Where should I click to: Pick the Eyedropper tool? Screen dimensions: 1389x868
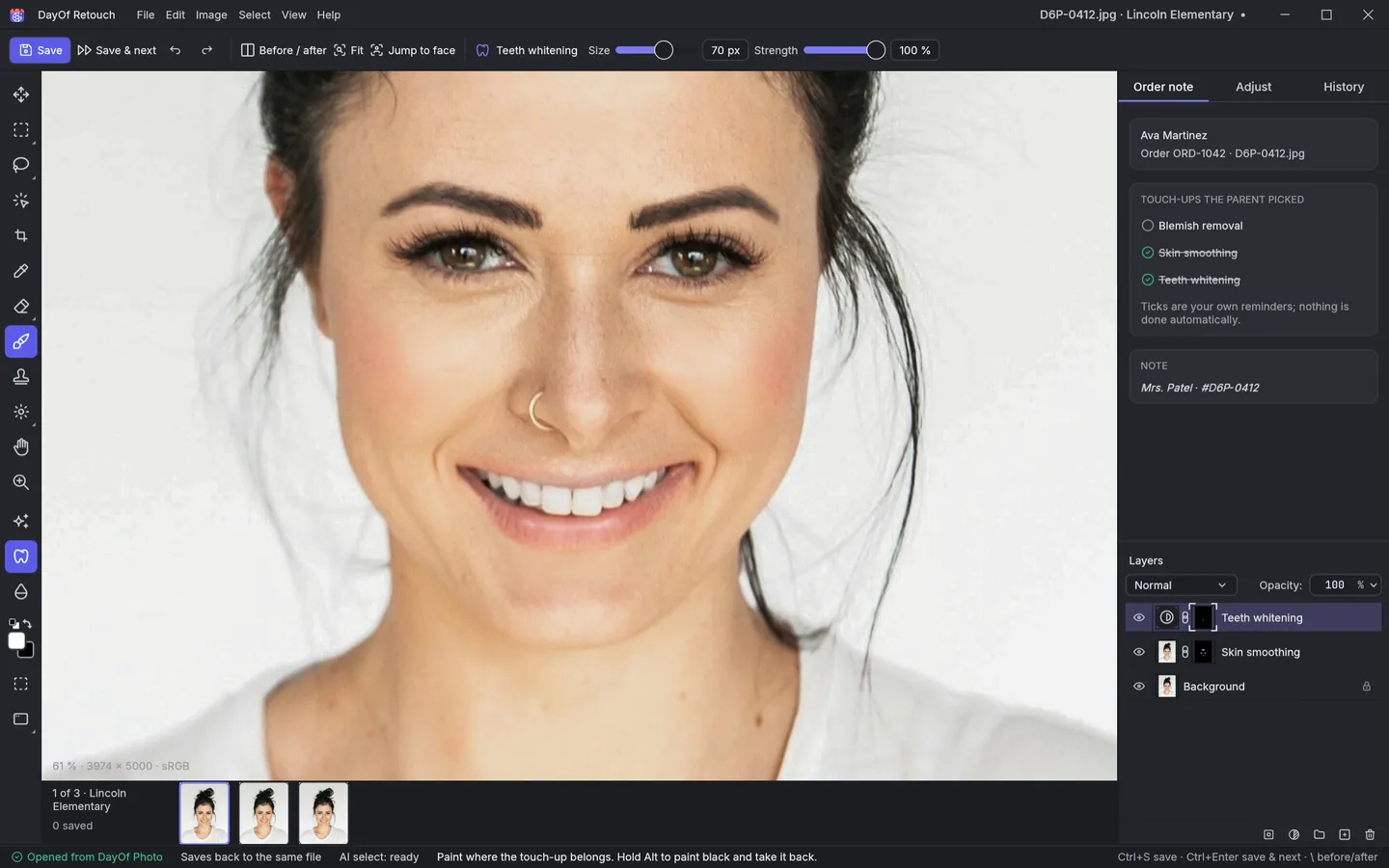click(21, 271)
